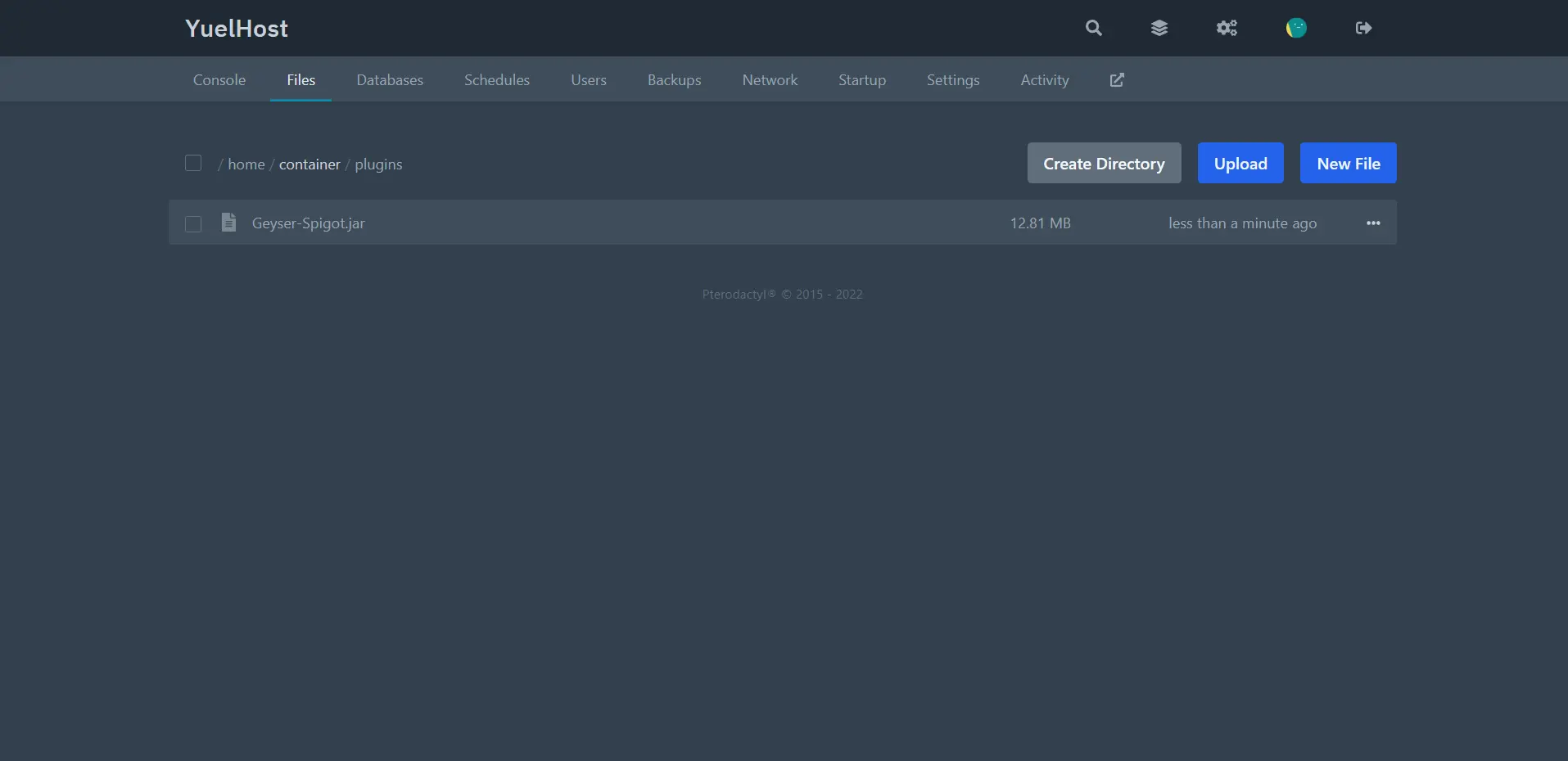
Task: Click file icon beside Geyser-Spigot.jar
Action: 228,223
